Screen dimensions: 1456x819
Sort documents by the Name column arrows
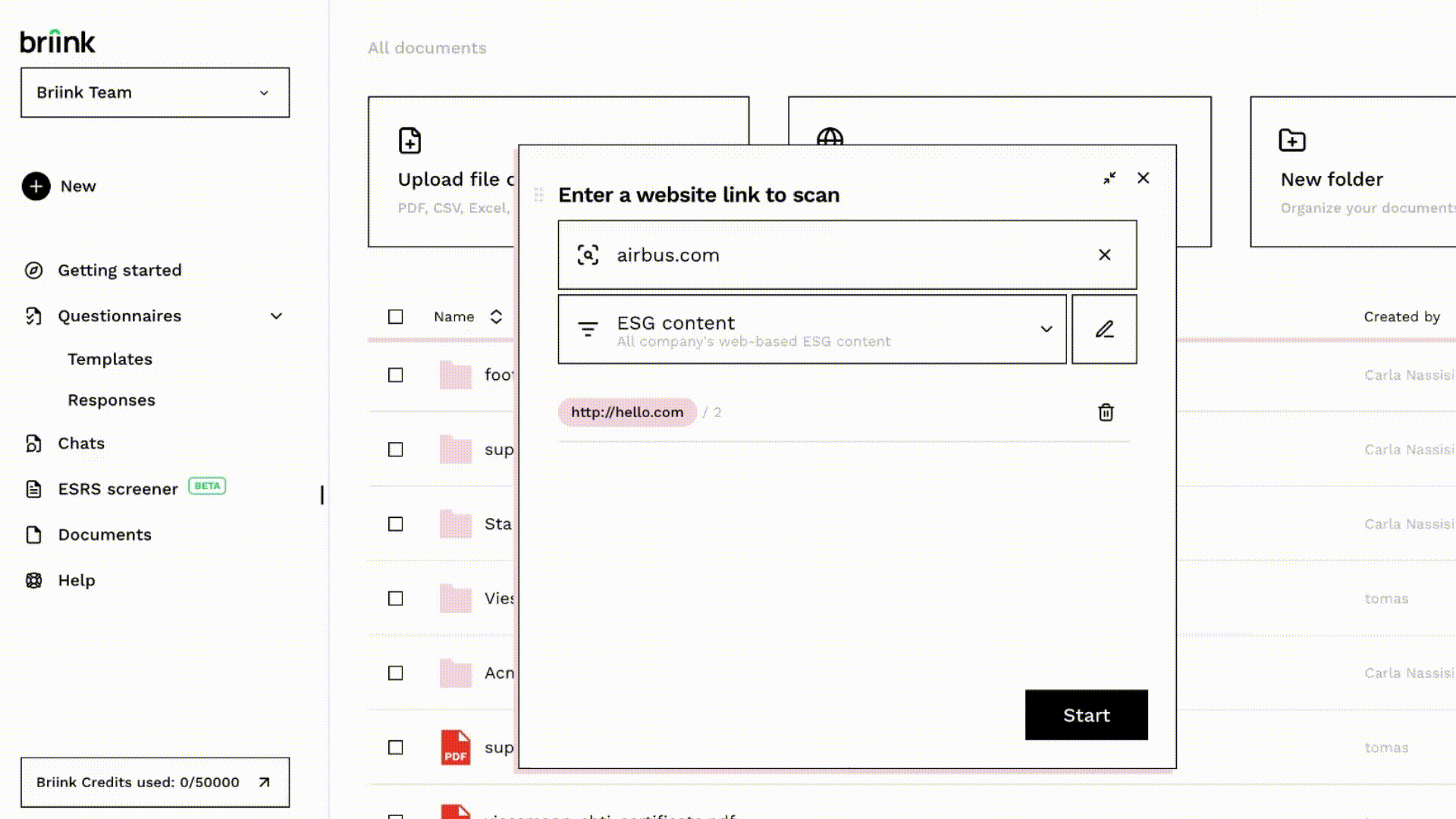point(494,317)
